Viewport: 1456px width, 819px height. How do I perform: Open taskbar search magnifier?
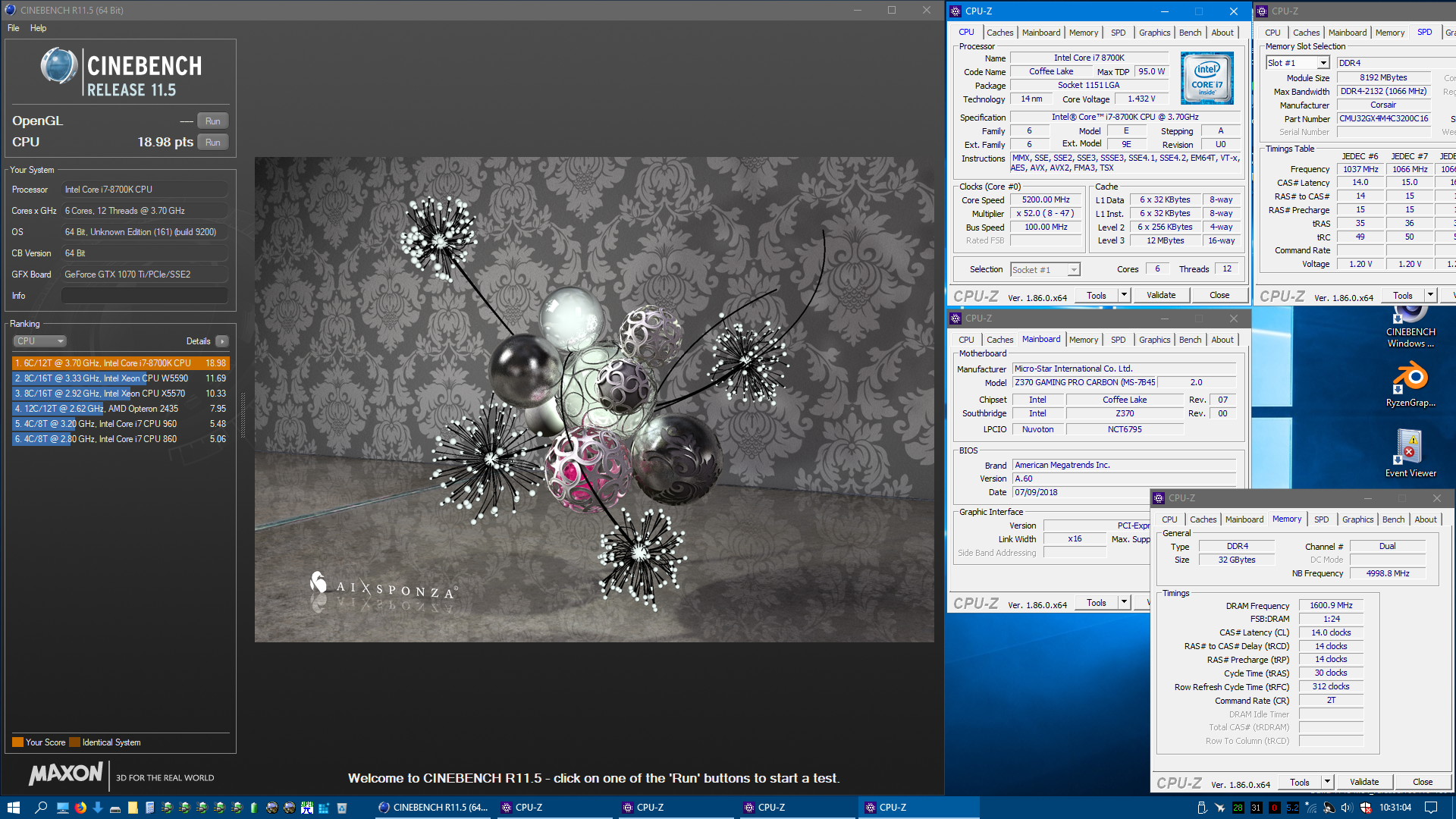tap(41, 808)
